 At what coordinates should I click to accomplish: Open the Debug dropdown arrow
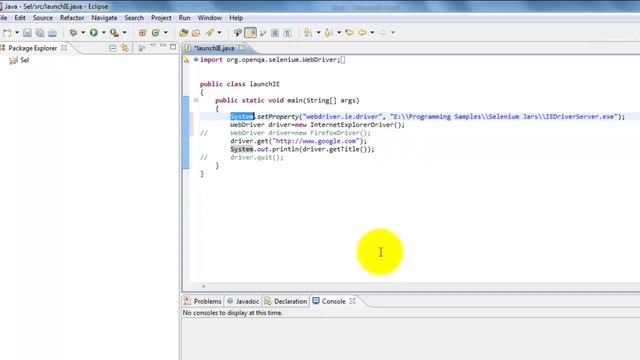[83, 33]
